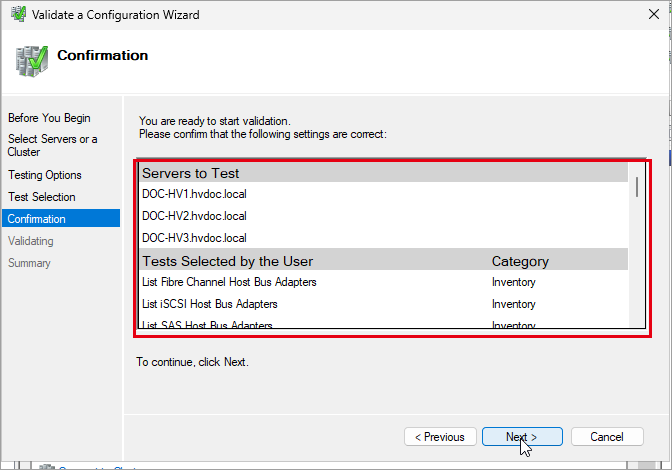This screenshot has width=672, height=470.
Task: Select DOC-HV3.hvdoc.local server entry
Action: pyautogui.click(x=194, y=238)
